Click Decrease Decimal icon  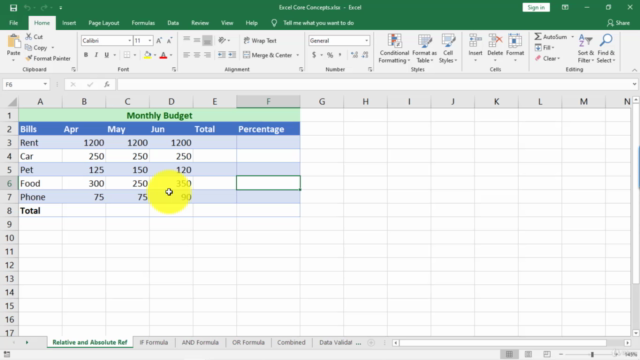pos(365,55)
